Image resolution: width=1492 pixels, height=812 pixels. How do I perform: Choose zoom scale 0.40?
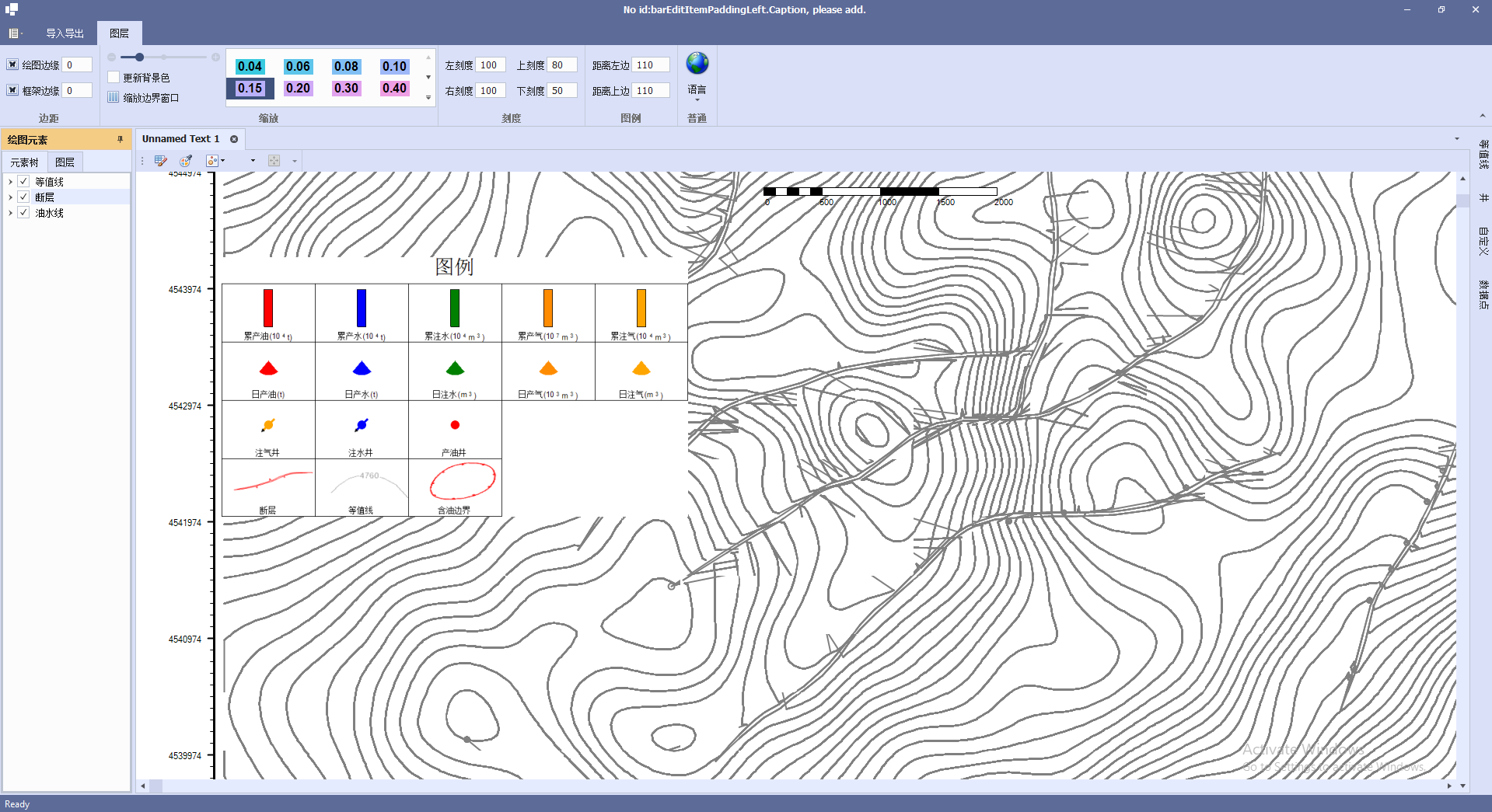click(394, 88)
